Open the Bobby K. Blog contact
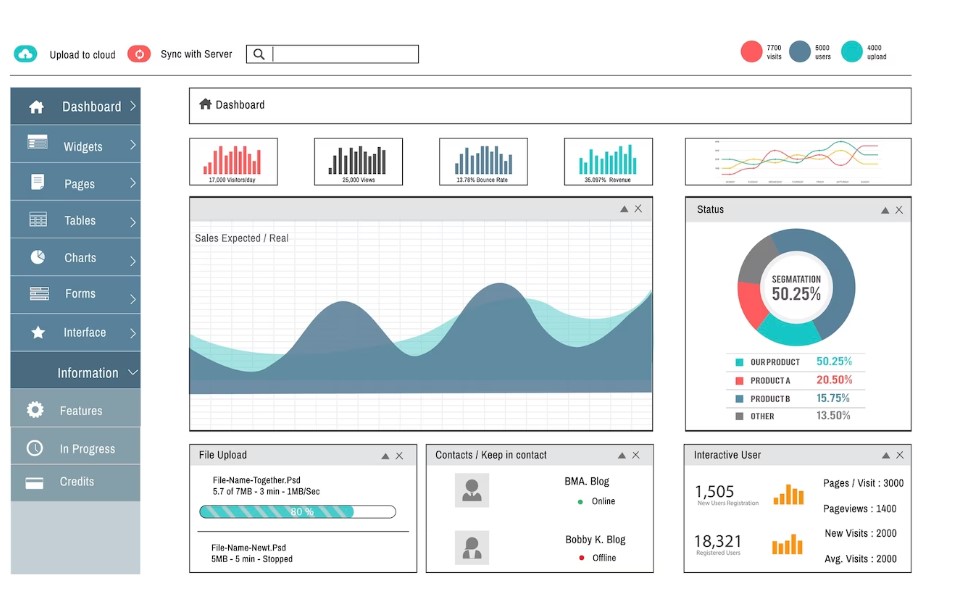 pos(594,540)
